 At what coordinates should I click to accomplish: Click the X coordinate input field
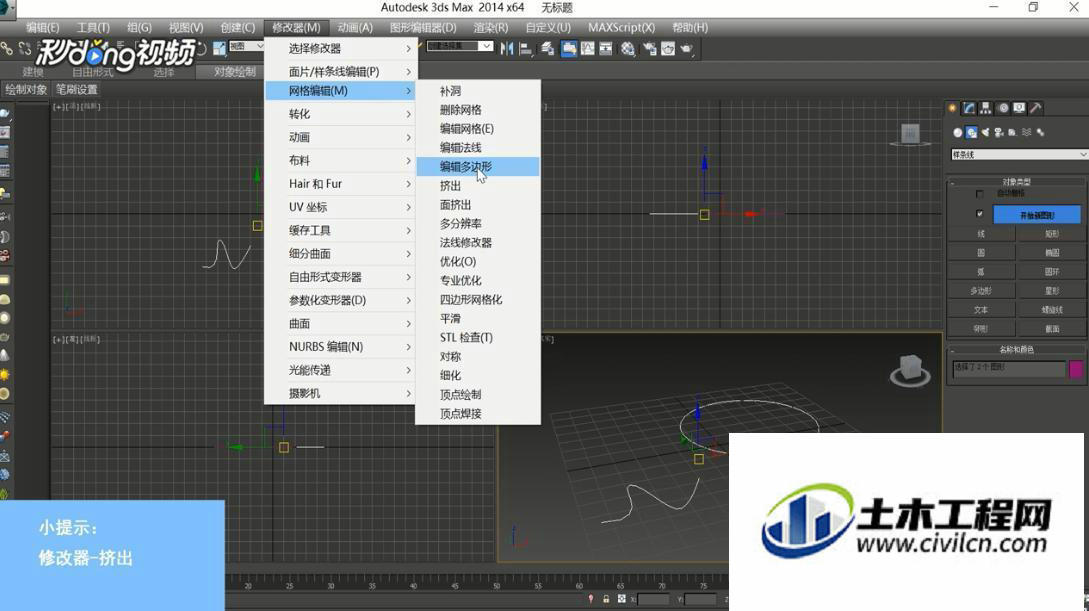coord(654,599)
